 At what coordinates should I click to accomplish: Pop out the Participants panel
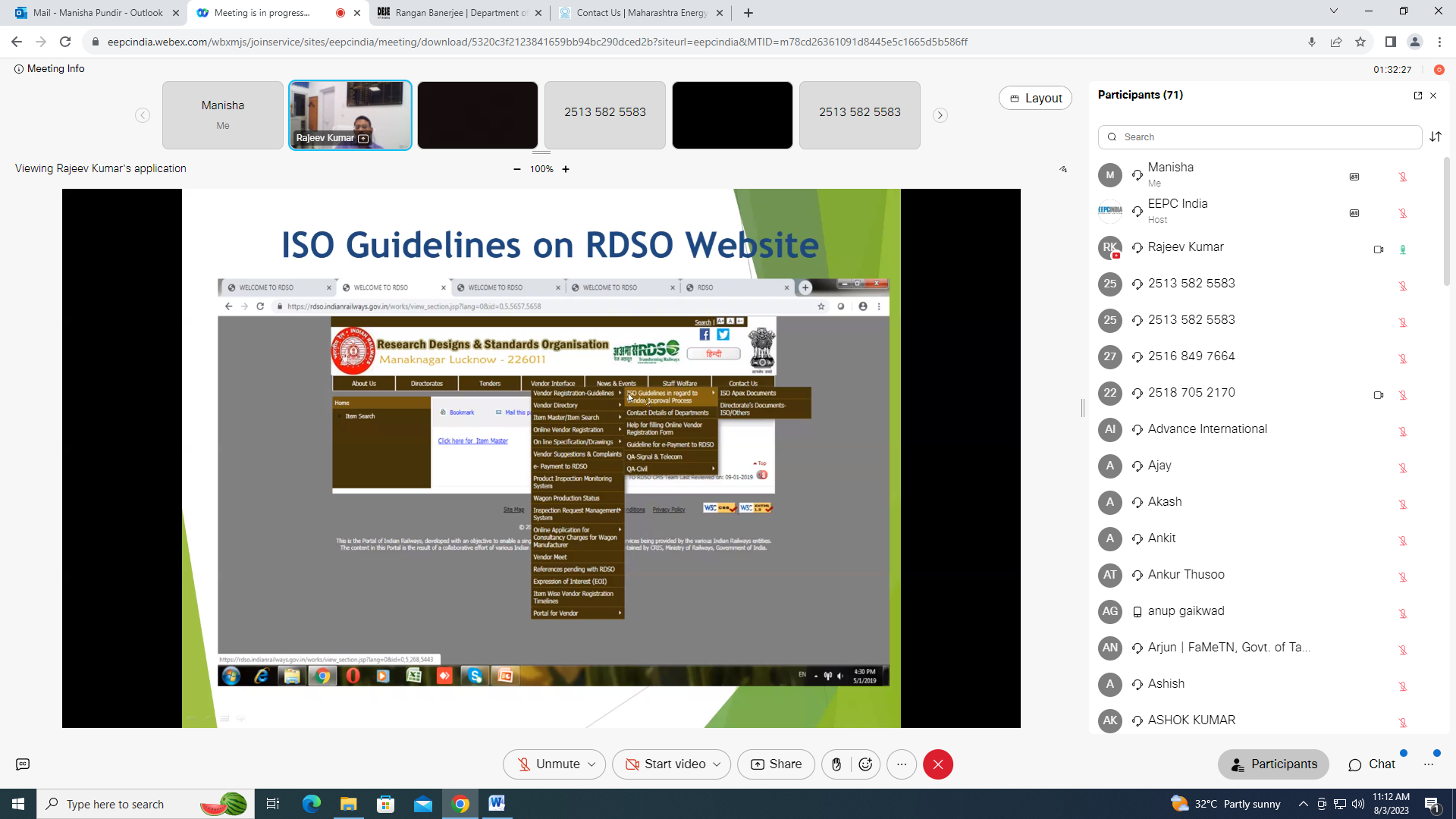(1418, 95)
